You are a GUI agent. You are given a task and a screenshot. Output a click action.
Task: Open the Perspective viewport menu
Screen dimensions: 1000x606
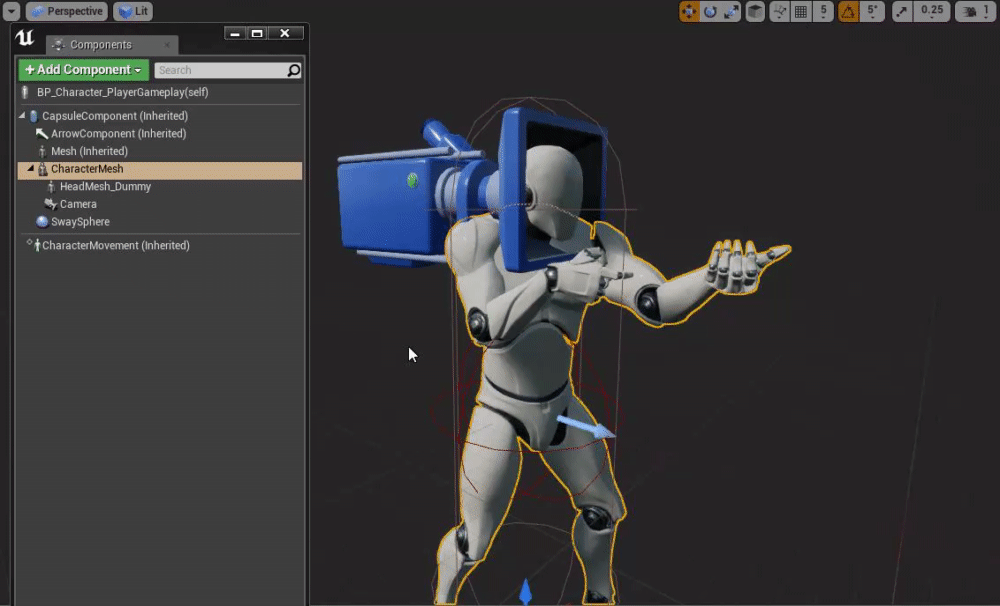point(66,12)
